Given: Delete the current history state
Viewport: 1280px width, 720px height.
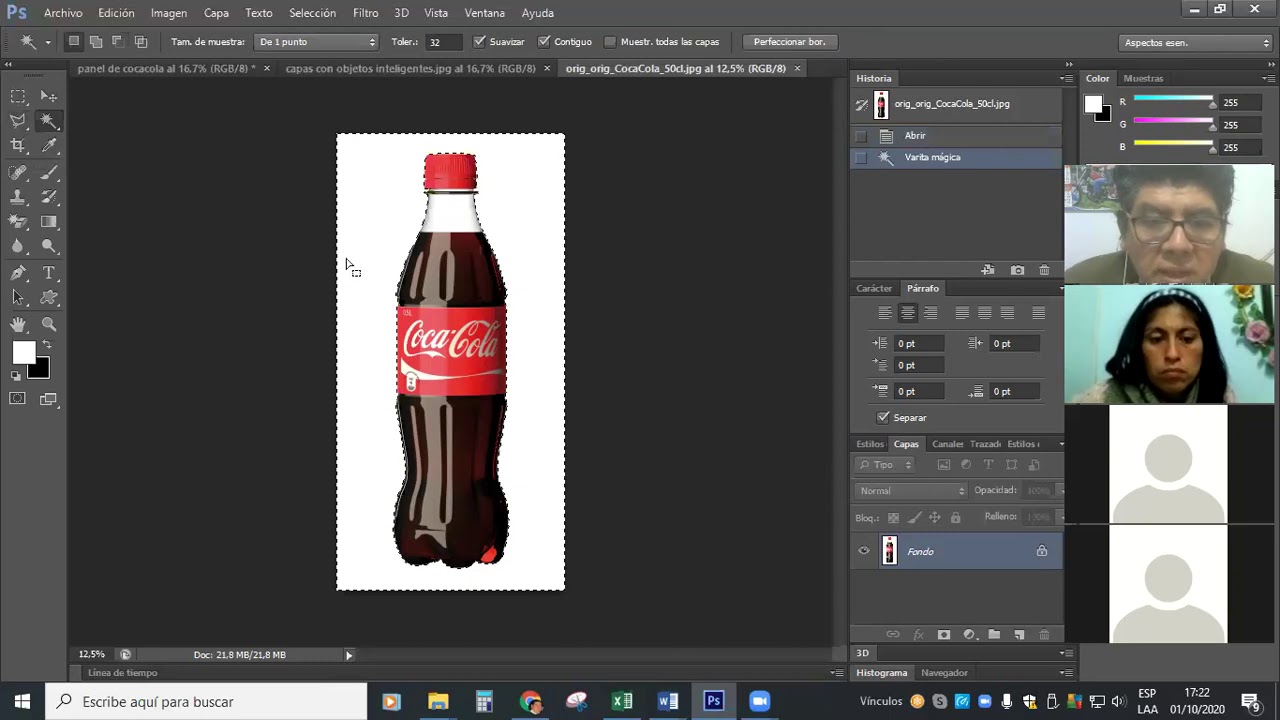Looking at the screenshot, I should pyautogui.click(x=1044, y=270).
